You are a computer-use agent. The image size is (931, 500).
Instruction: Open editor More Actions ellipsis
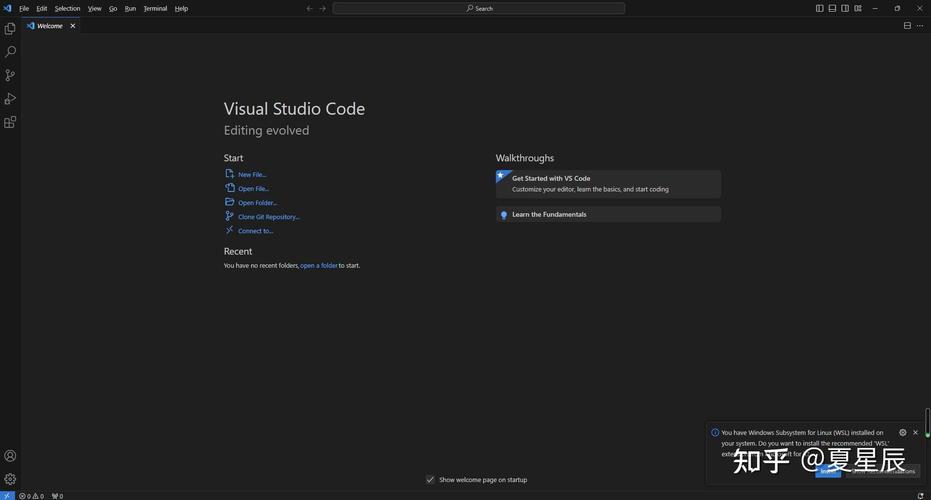pyautogui.click(x=920, y=26)
